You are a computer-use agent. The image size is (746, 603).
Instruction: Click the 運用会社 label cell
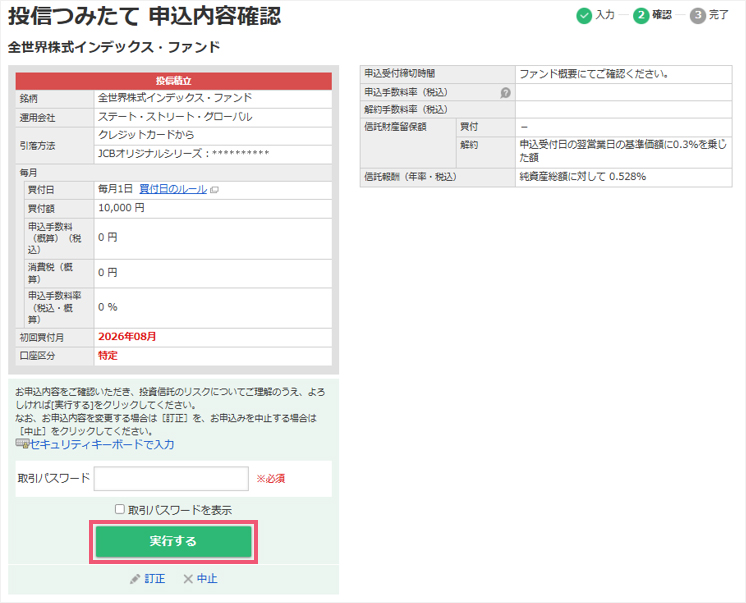click(x=55, y=118)
